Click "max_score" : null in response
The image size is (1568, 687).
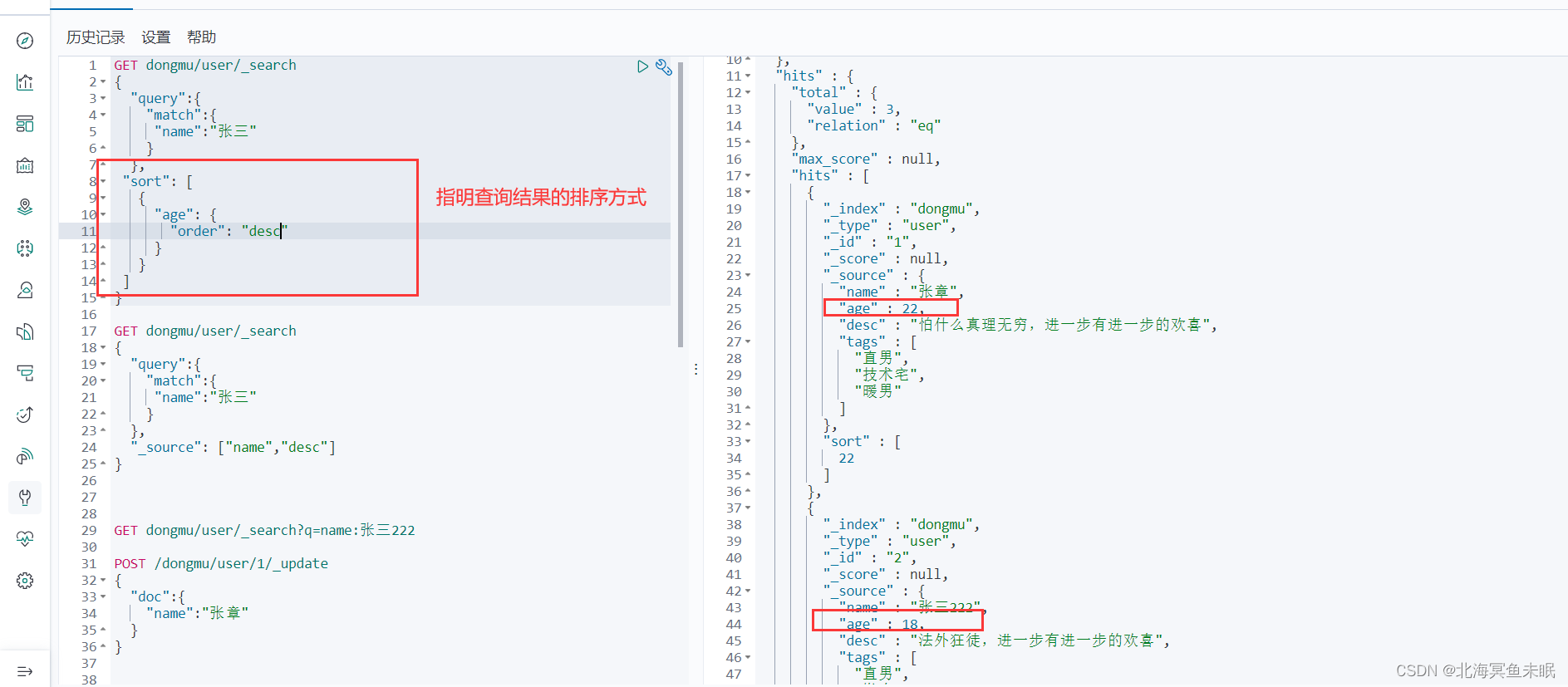point(866,159)
